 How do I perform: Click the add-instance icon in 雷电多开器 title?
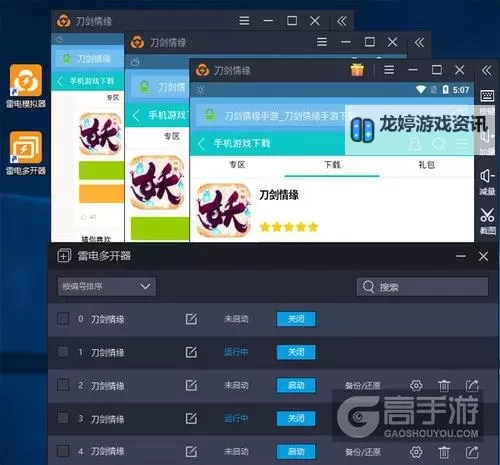pos(64,256)
